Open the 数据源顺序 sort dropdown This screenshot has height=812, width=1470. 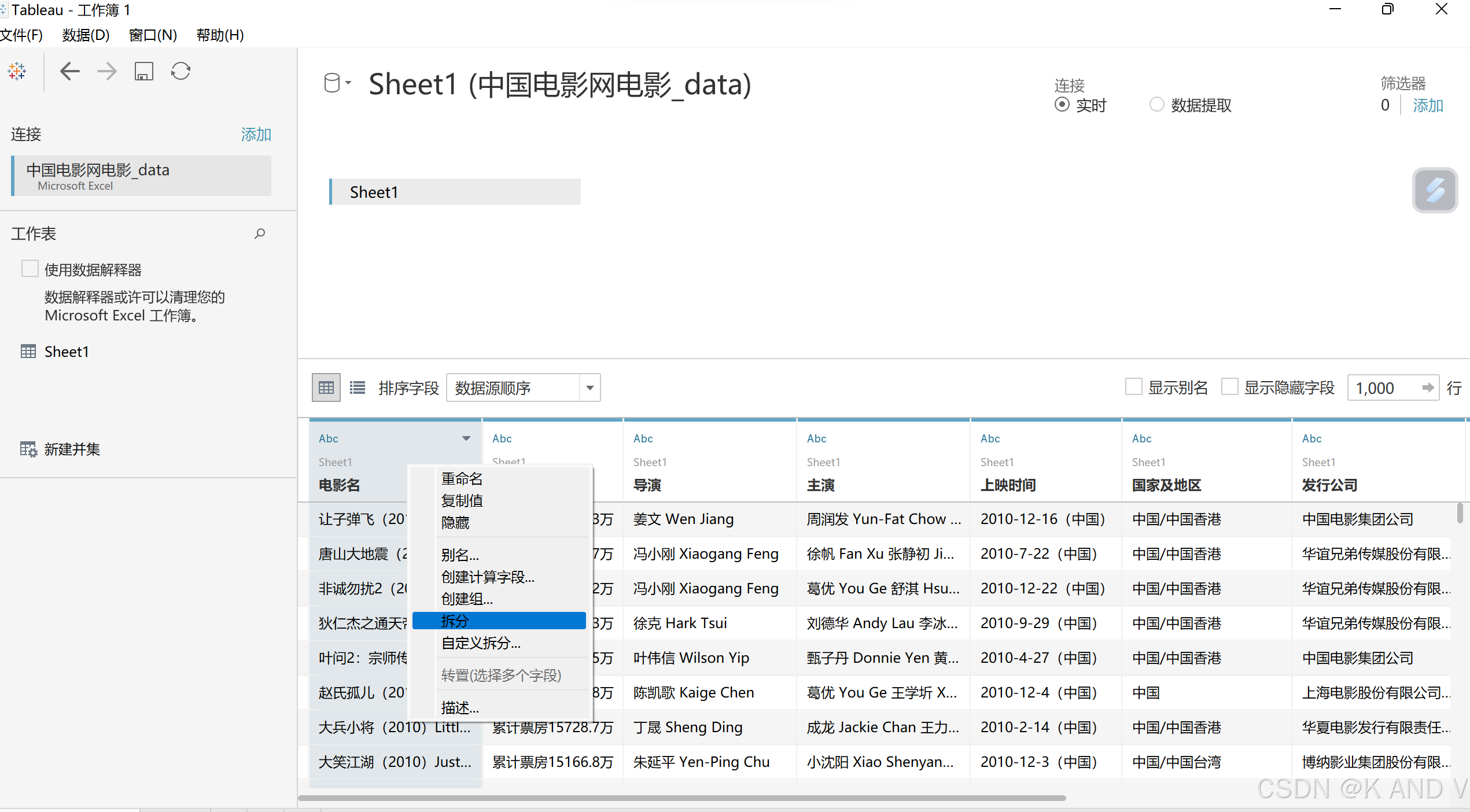[x=590, y=387]
